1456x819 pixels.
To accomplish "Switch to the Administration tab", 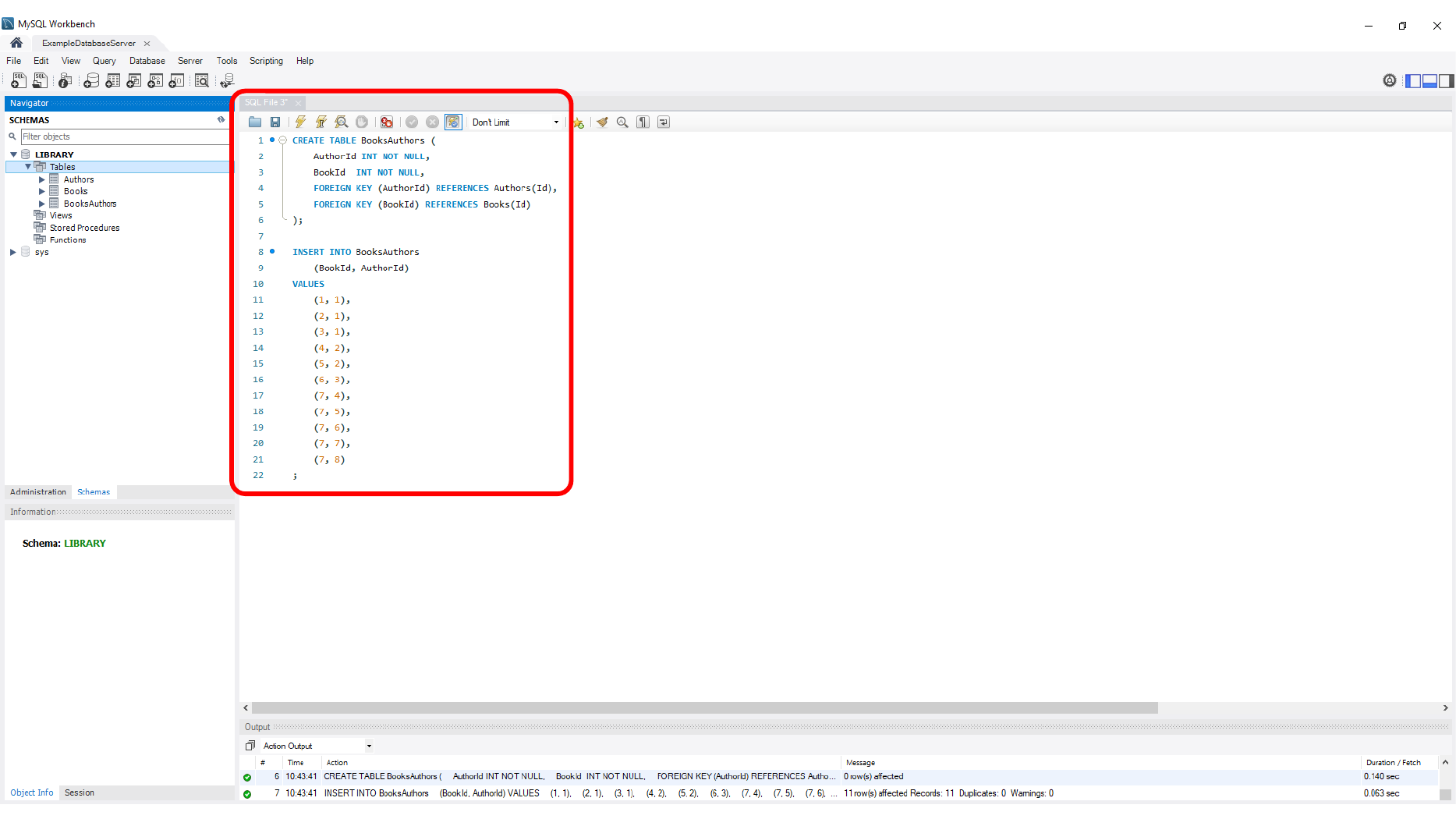I will coord(38,491).
